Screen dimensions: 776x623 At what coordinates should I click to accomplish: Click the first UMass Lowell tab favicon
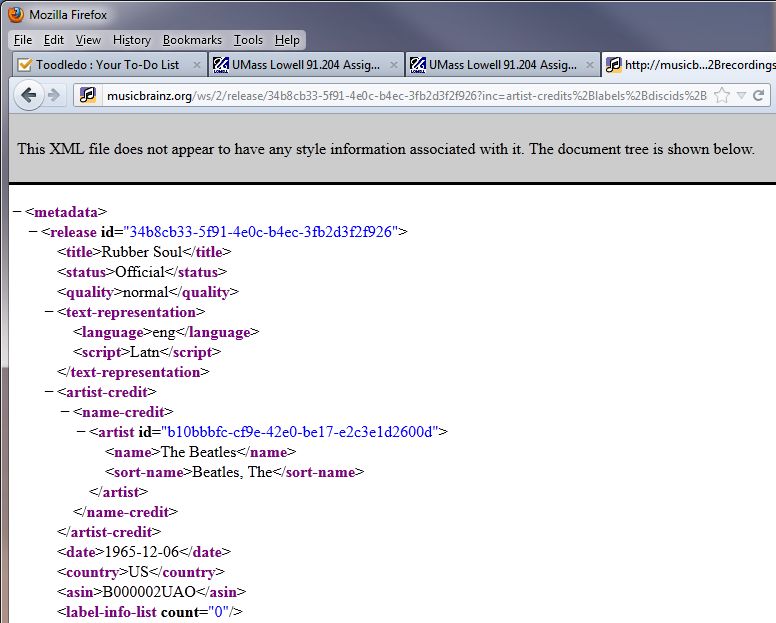(x=221, y=65)
